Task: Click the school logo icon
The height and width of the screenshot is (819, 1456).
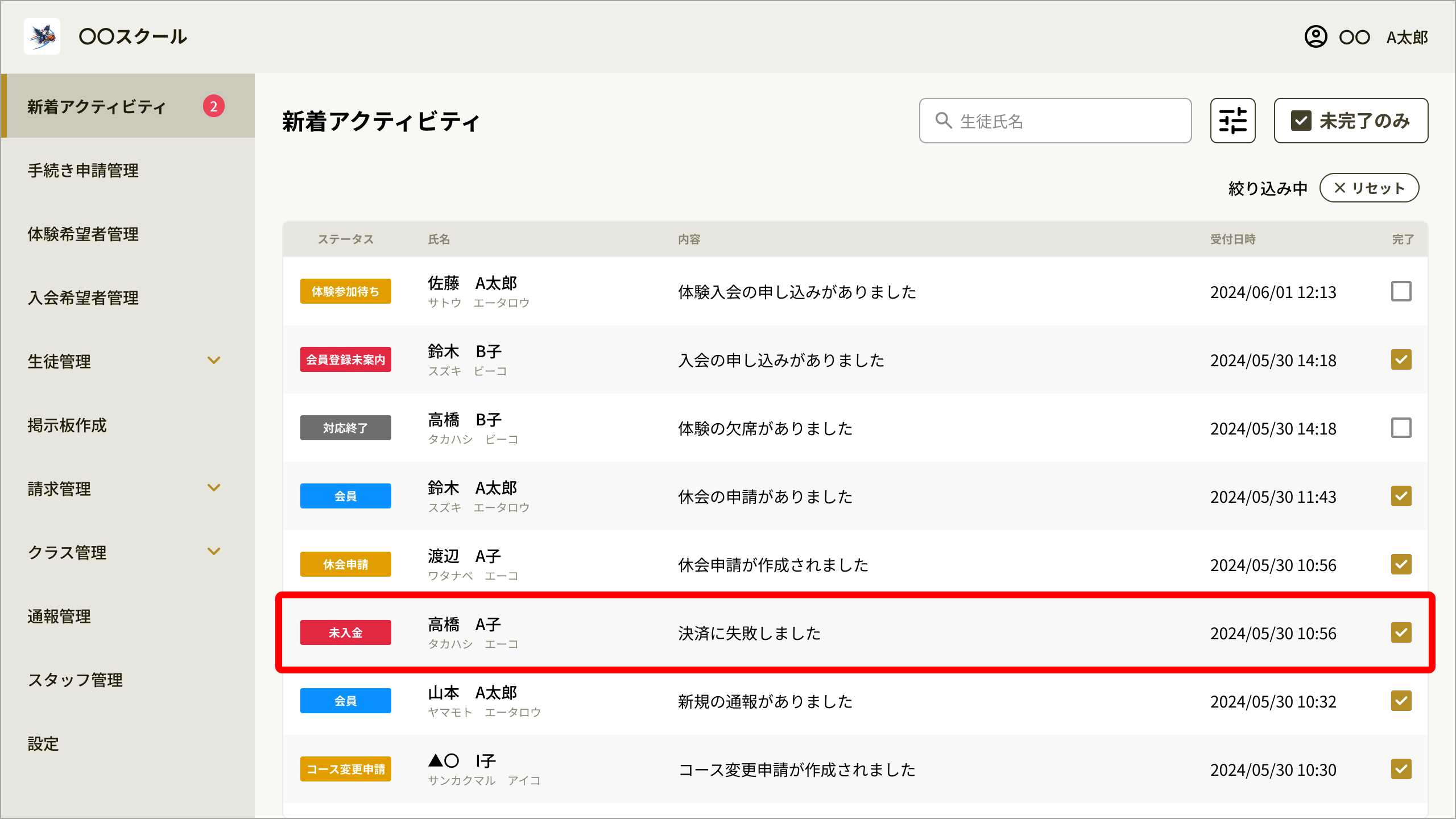Action: 42,36
